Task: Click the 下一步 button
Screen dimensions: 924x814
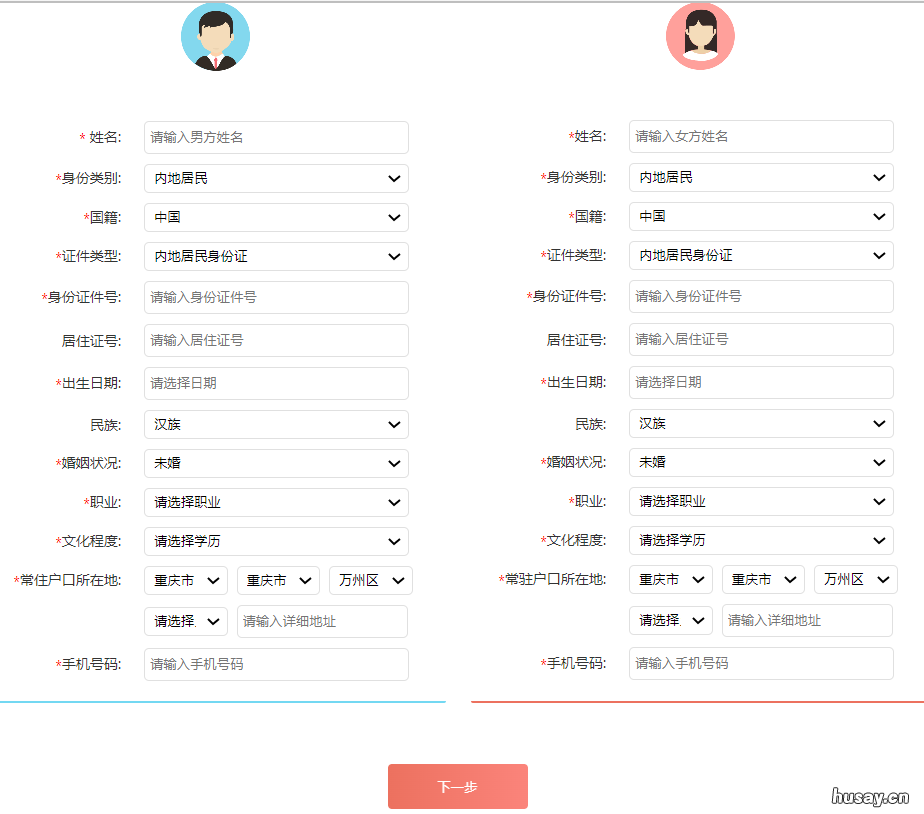Action: (x=457, y=786)
